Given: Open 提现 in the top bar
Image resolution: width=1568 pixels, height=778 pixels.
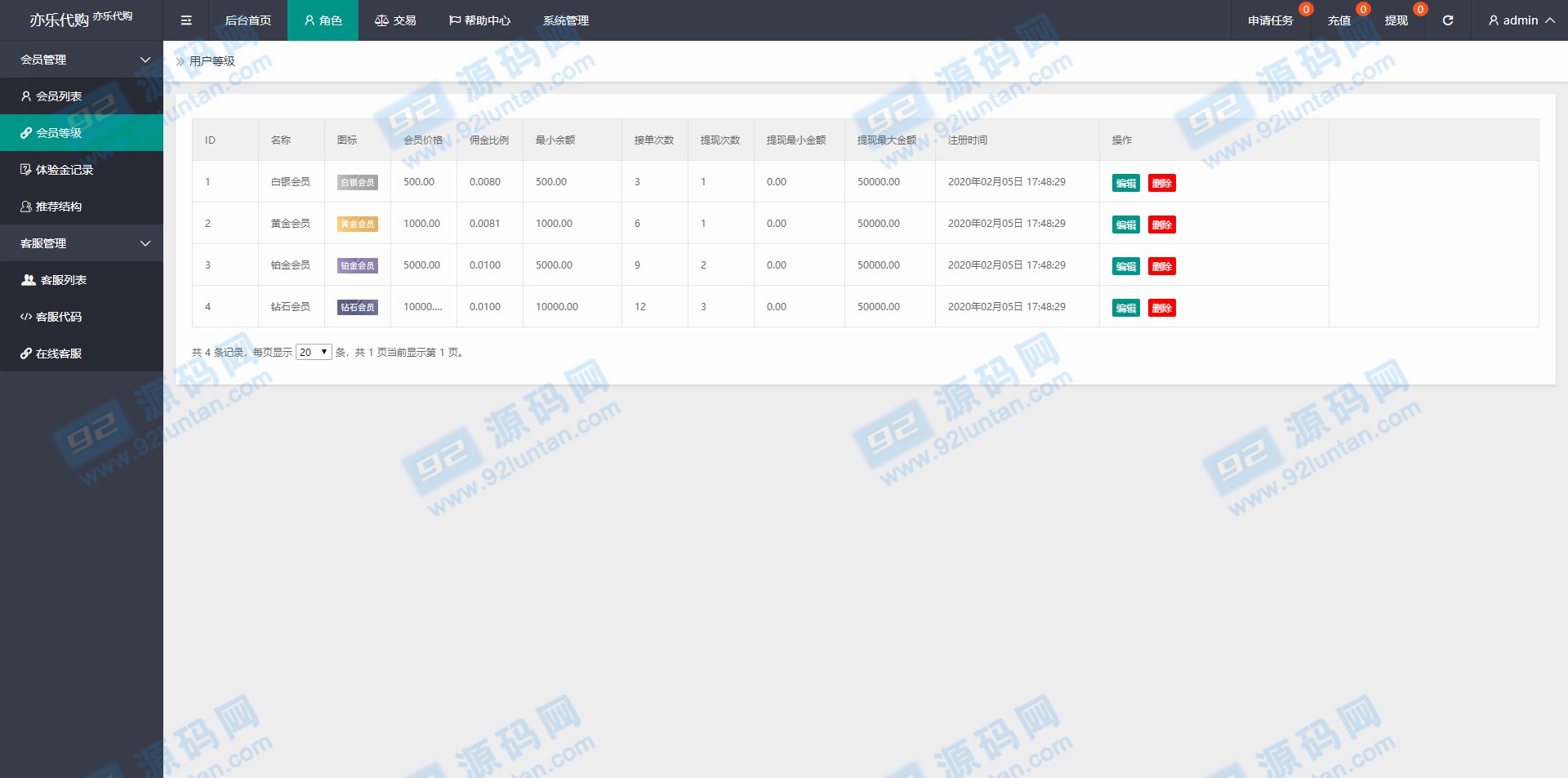Looking at the screenshot, I should 1396,20.
